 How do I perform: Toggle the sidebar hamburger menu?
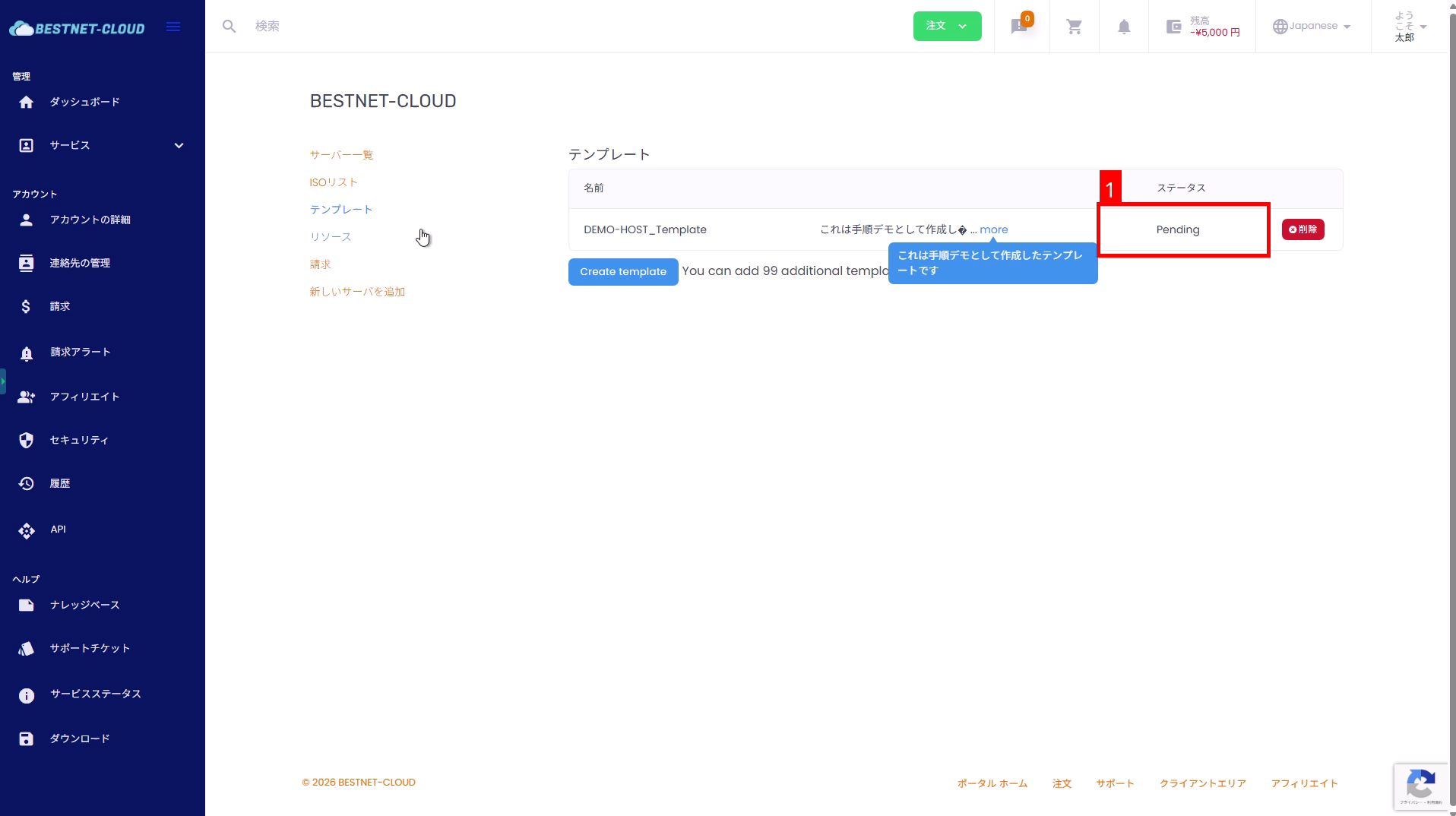pos(173,27)
